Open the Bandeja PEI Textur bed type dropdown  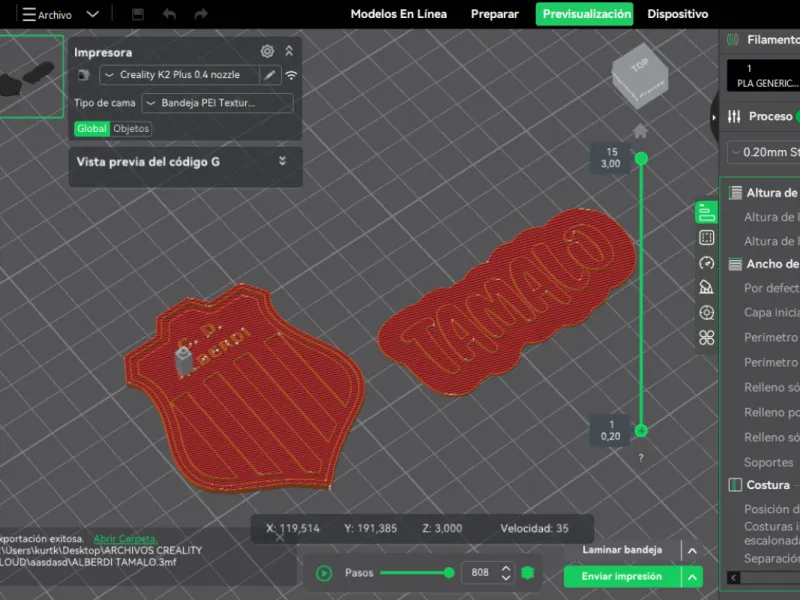pos(217,103)
